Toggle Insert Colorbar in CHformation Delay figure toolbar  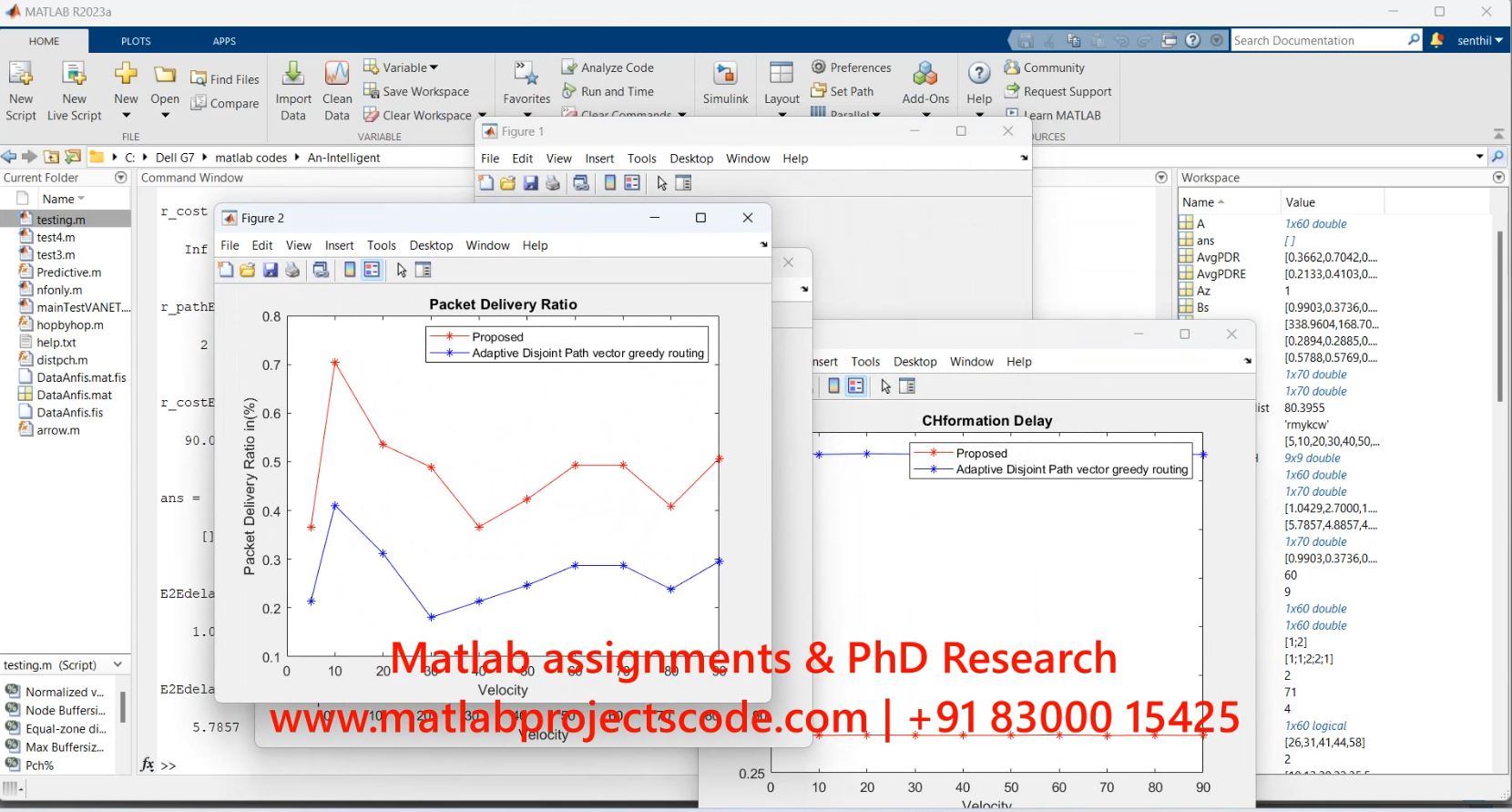tap(833, 386)
